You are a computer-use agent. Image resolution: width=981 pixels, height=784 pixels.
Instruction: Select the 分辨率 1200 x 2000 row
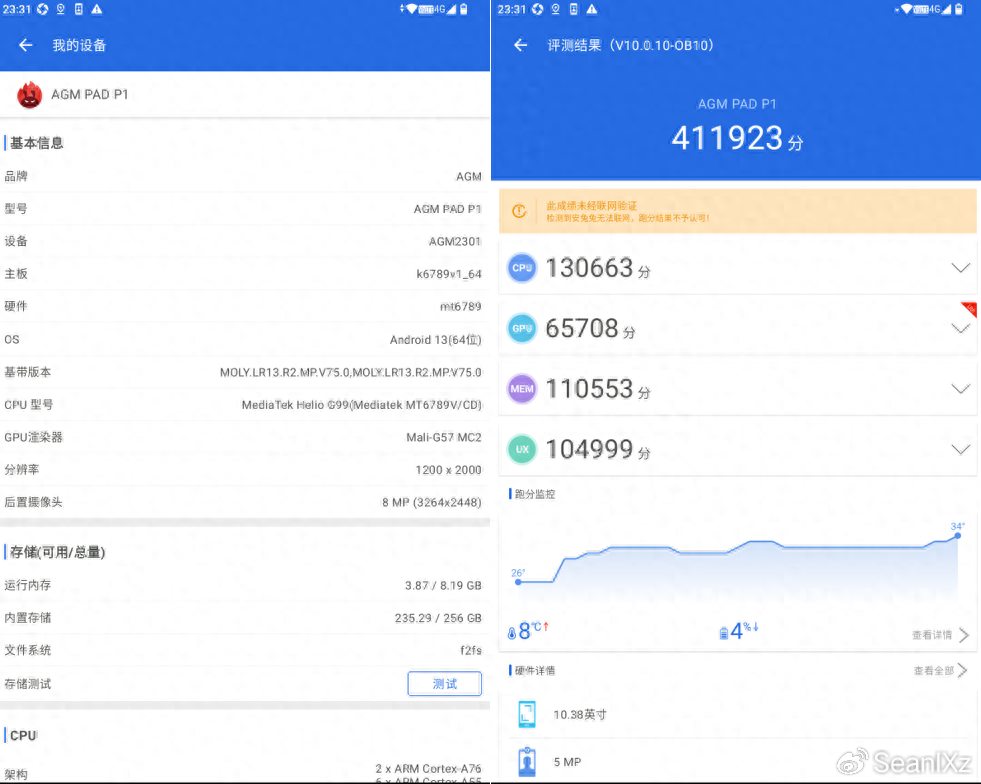(x=245, y=470)
